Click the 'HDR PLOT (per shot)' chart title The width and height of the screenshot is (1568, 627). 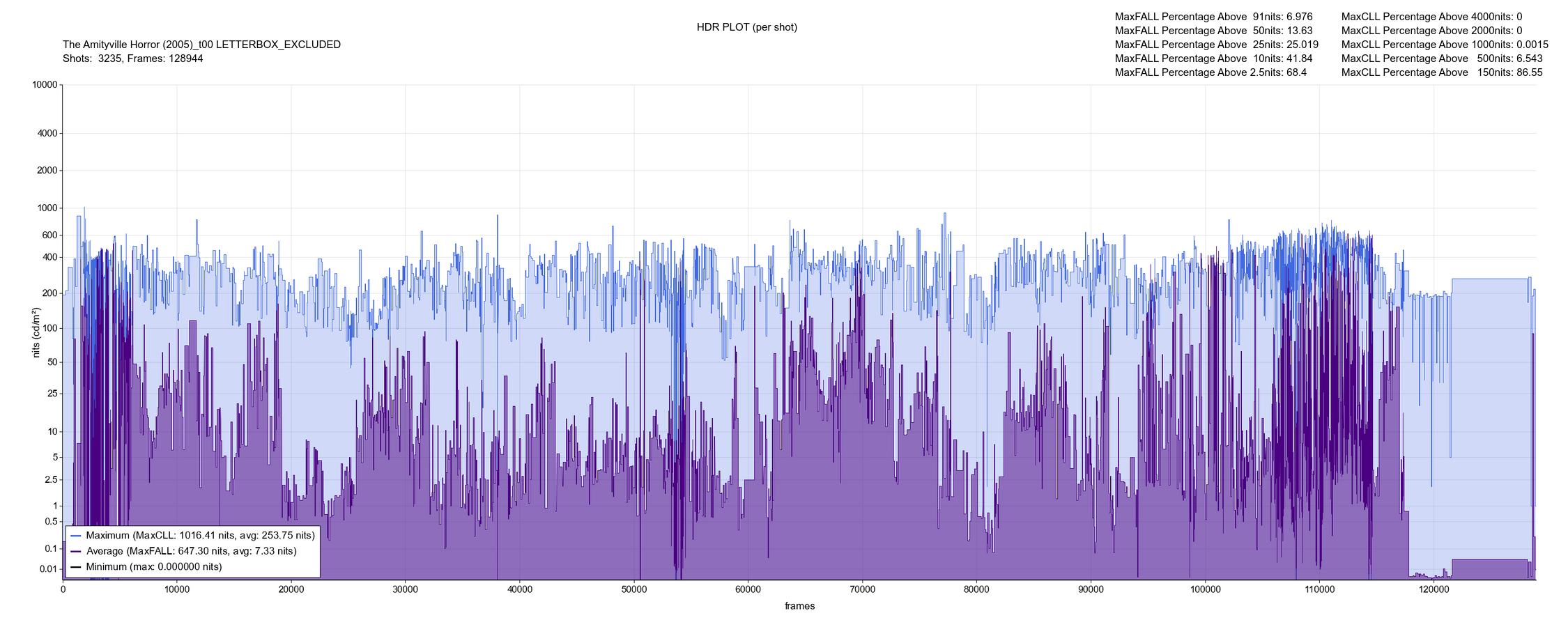(746, 27)
